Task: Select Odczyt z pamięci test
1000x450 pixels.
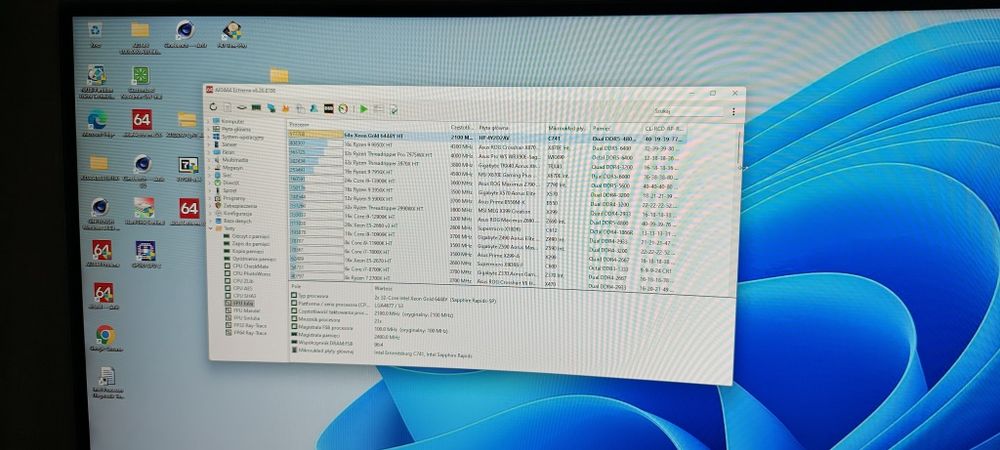Action: [x=247, y=236]
